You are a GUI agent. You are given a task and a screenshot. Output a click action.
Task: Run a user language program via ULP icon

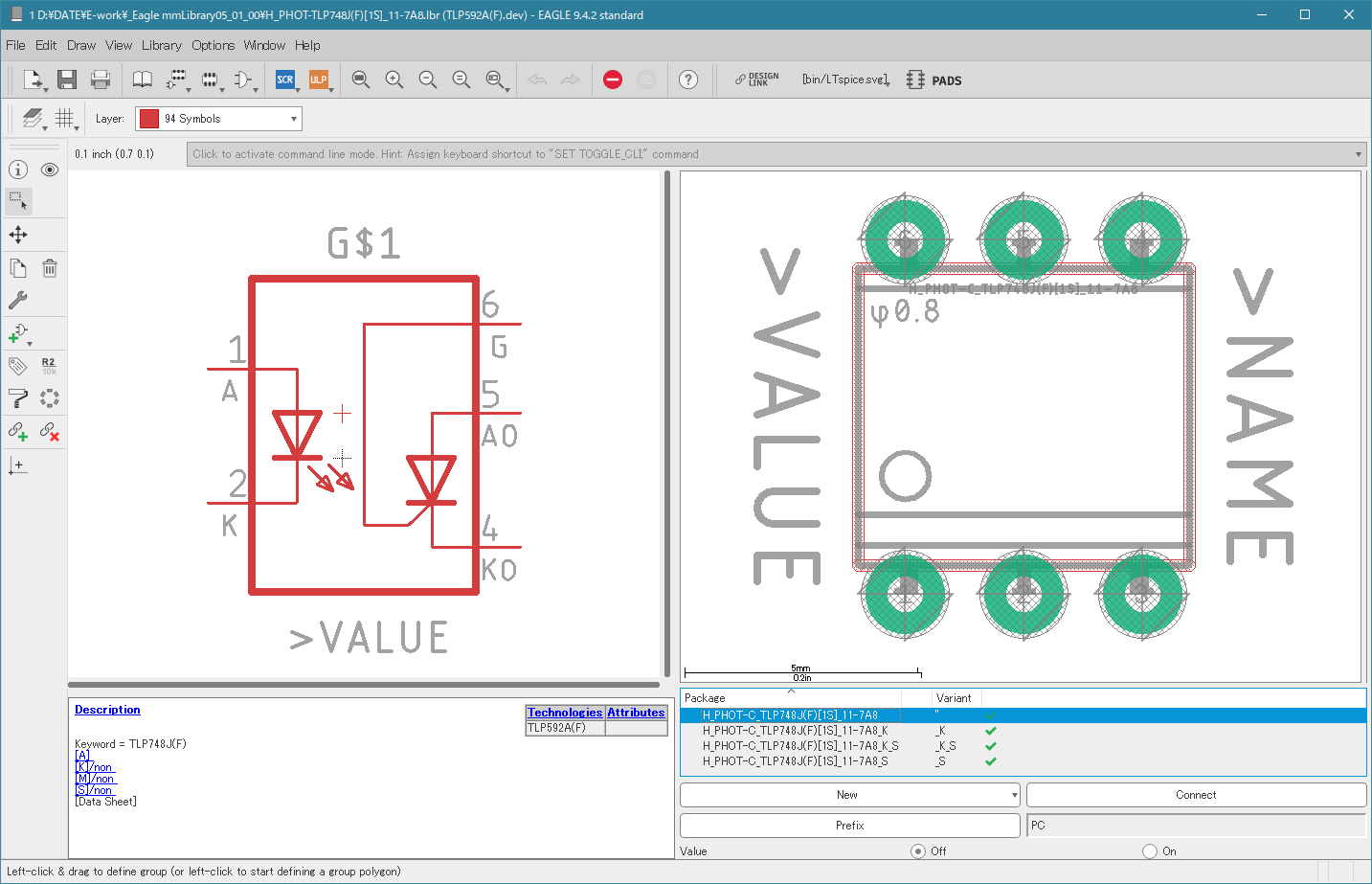[319, 79]
